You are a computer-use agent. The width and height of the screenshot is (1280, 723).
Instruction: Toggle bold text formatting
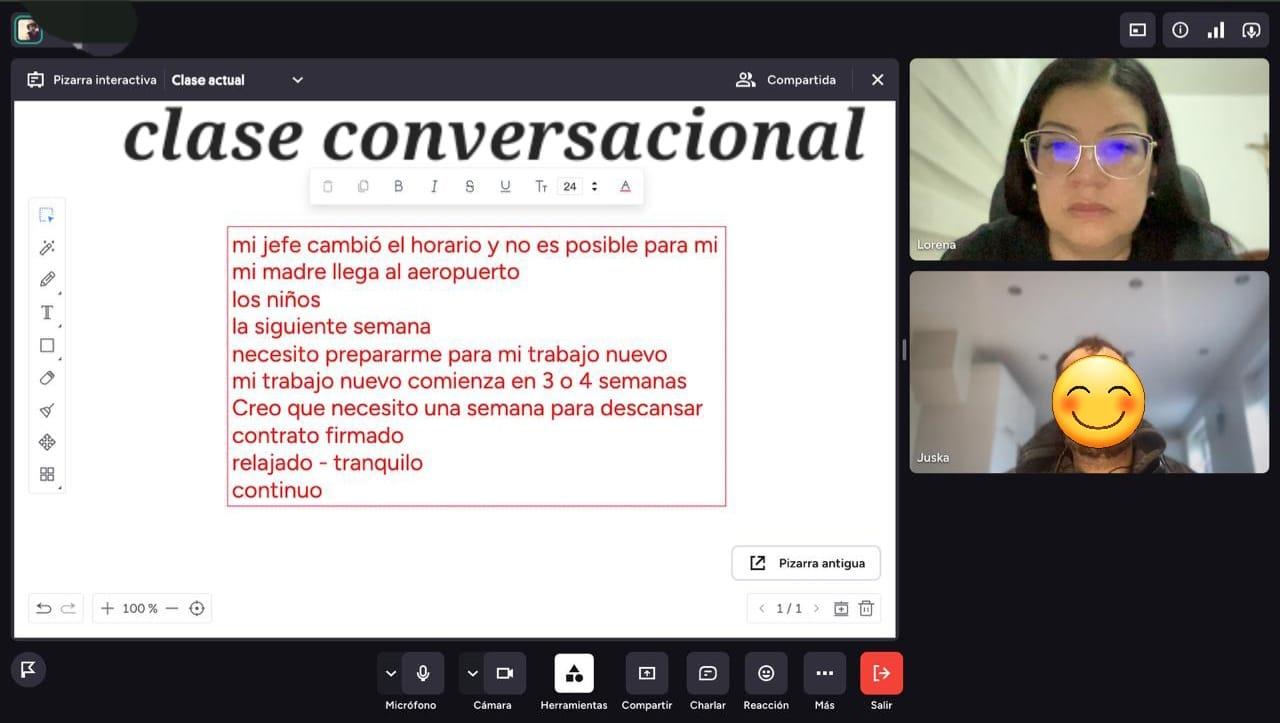[x=398, y=186]
